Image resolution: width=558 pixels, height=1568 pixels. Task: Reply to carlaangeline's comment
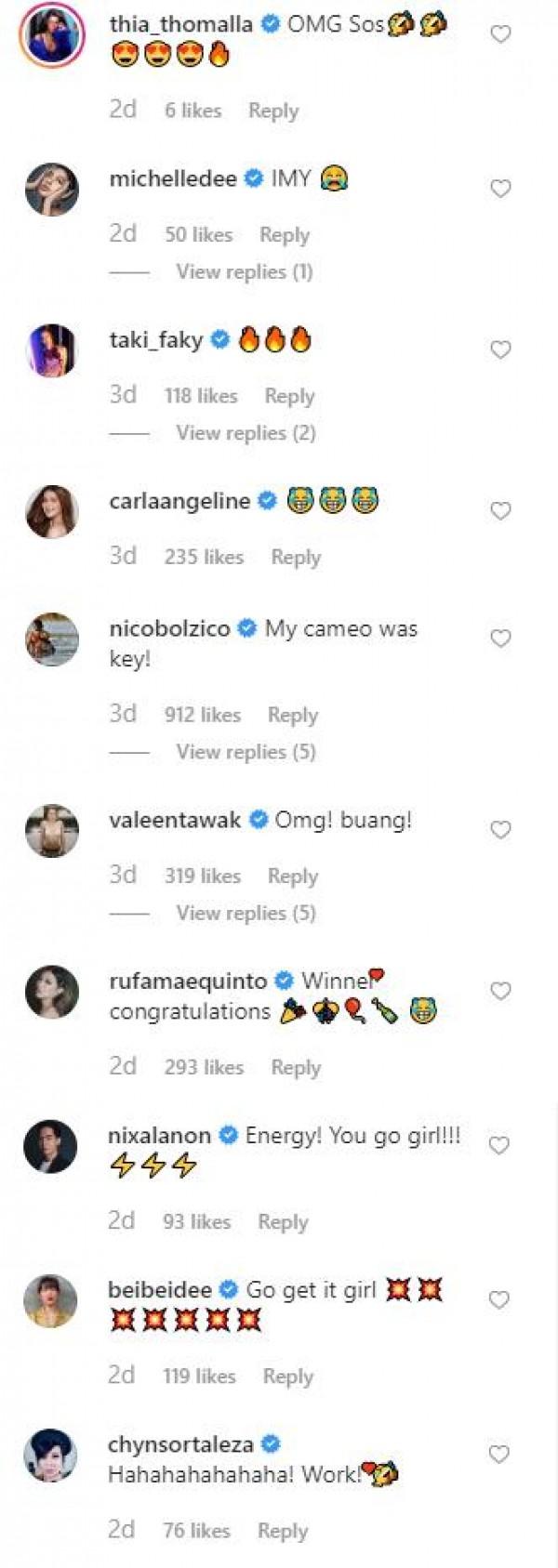coord(296,557)
